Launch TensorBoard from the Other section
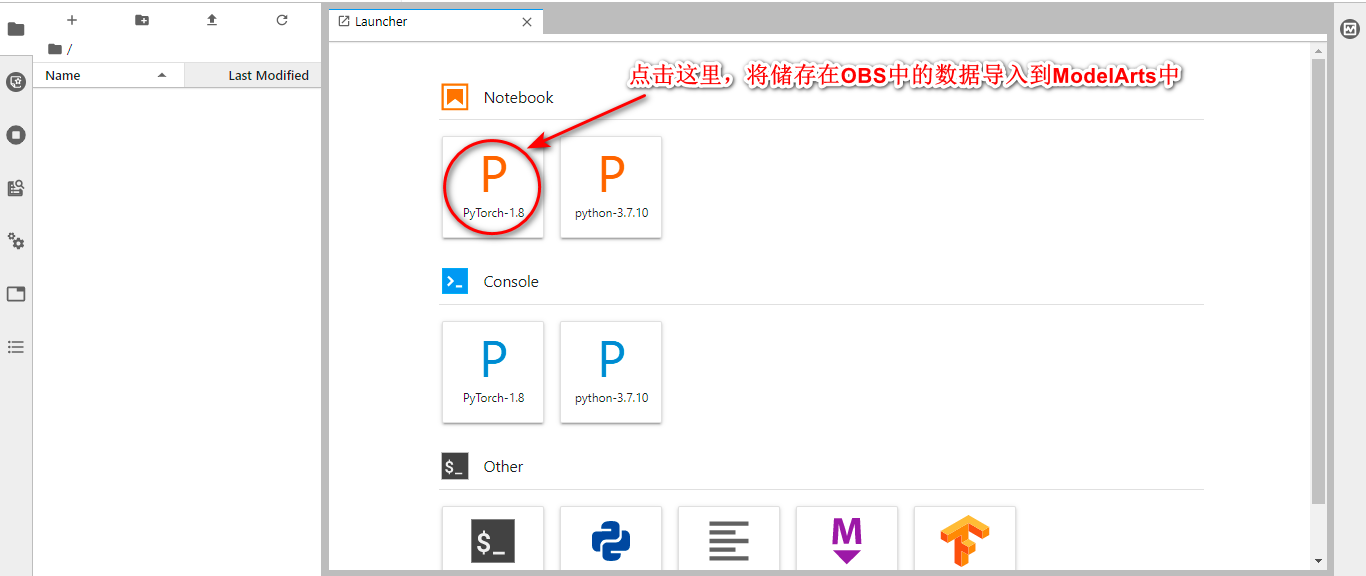1366x576 pixels. (x=965, y=540)
